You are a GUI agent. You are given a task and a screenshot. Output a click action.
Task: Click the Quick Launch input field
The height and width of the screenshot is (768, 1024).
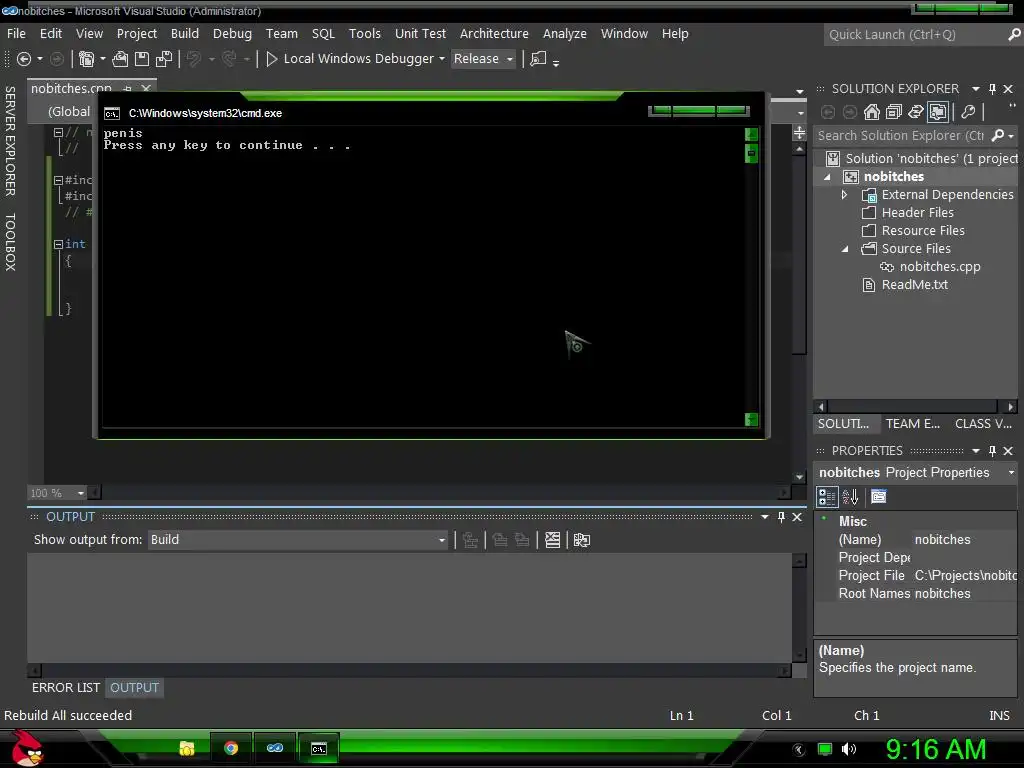coord(914,35)
